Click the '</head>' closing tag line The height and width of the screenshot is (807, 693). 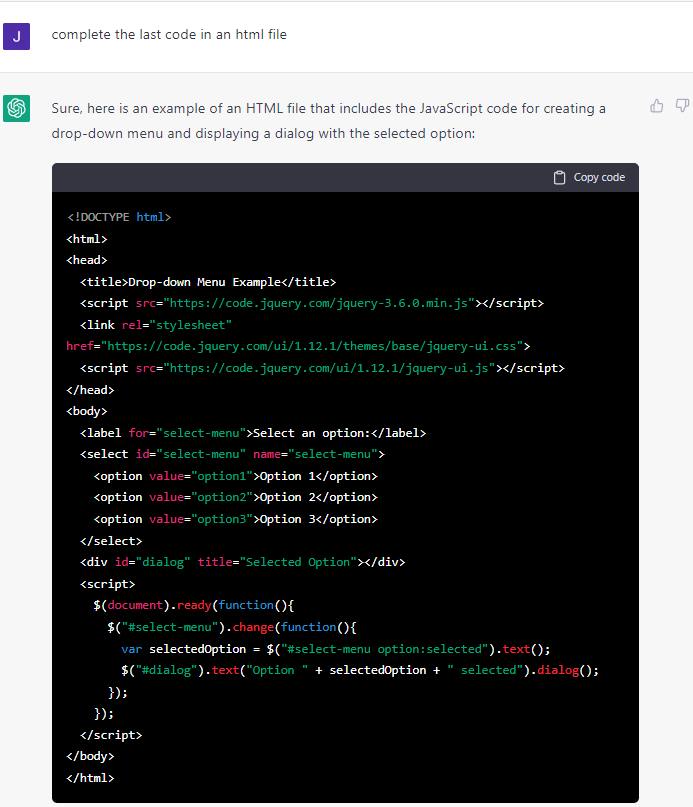pyautogui.click(x=90, y=390)
